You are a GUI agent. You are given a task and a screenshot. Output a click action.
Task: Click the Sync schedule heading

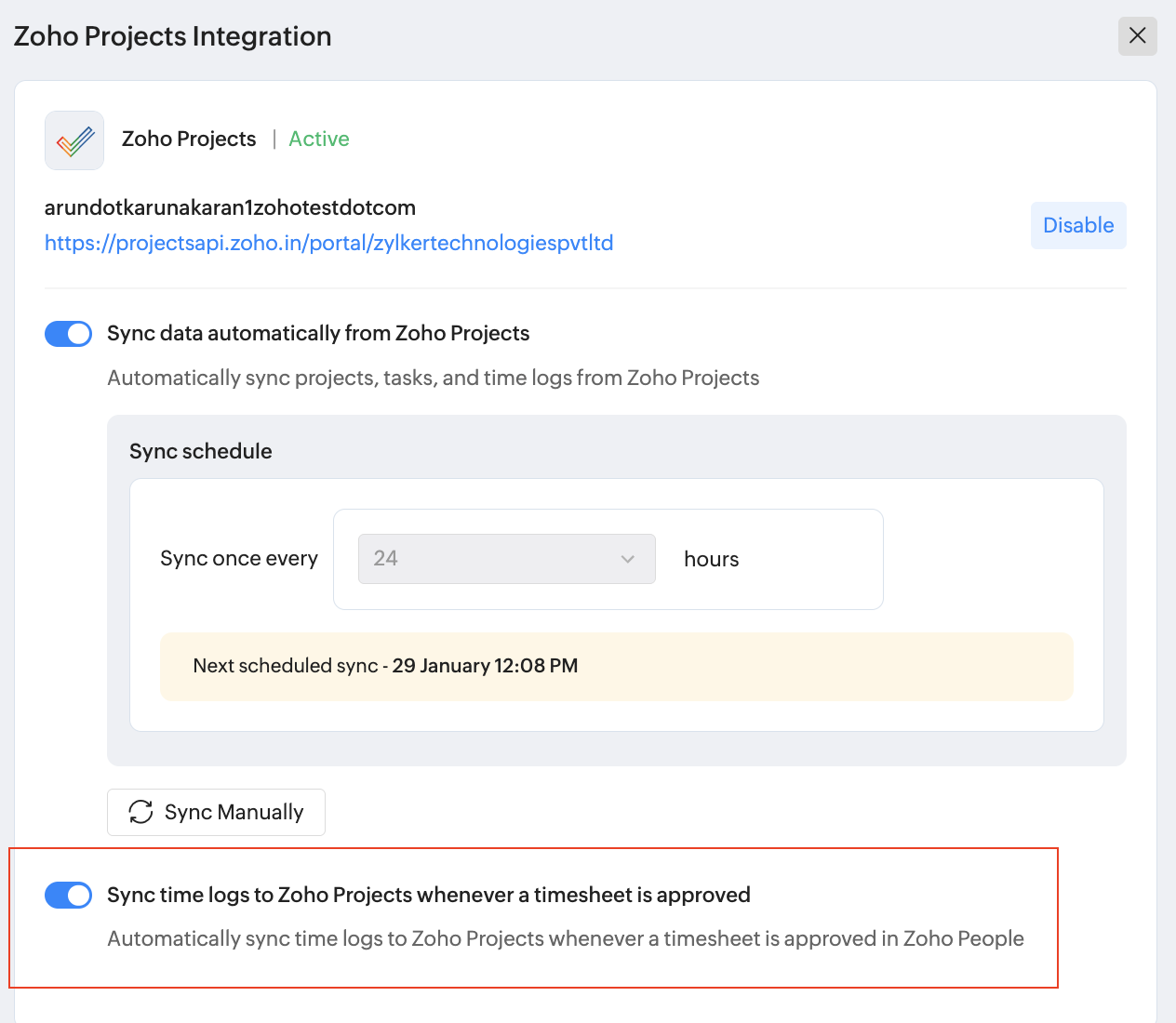201,451
